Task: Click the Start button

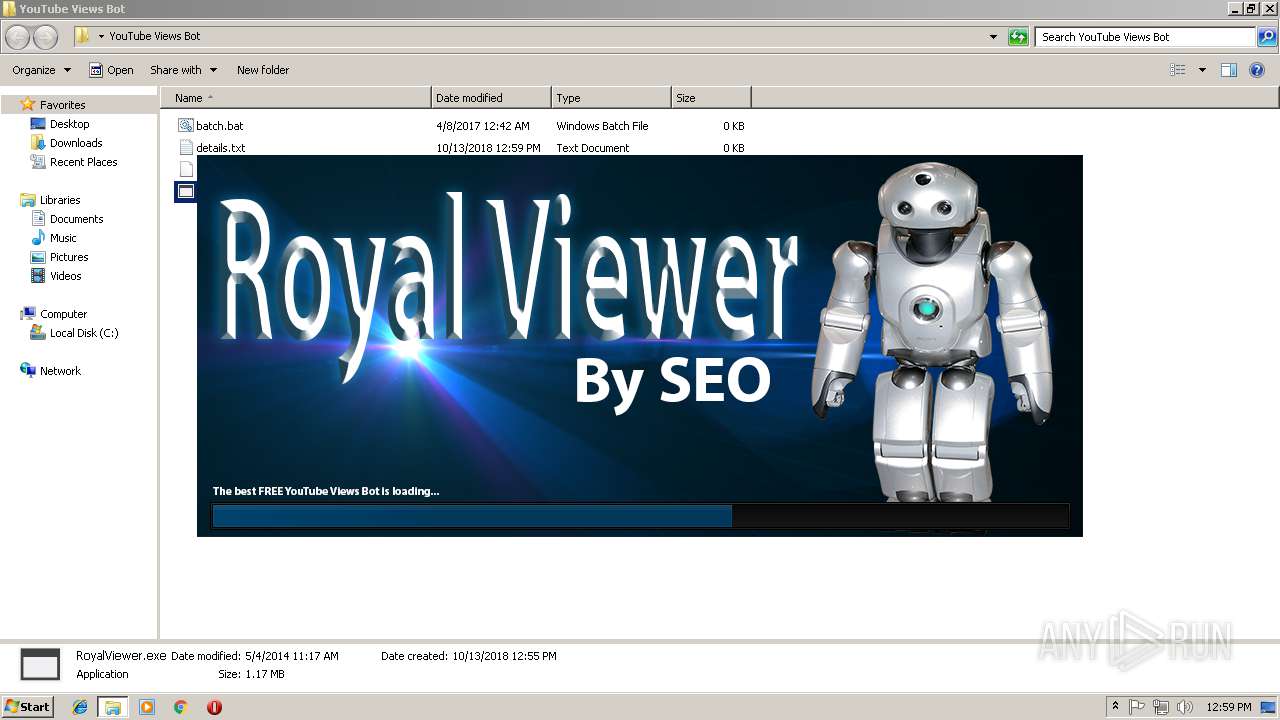Action: (x=28, y=707)
